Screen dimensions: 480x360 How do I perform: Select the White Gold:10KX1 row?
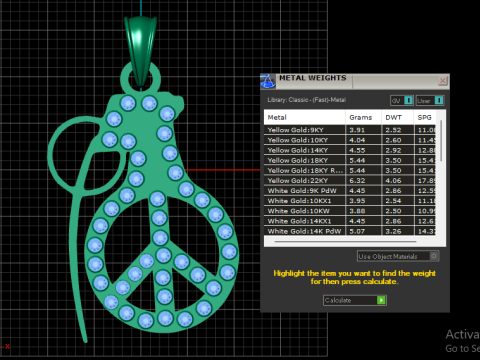coord(350,201)
